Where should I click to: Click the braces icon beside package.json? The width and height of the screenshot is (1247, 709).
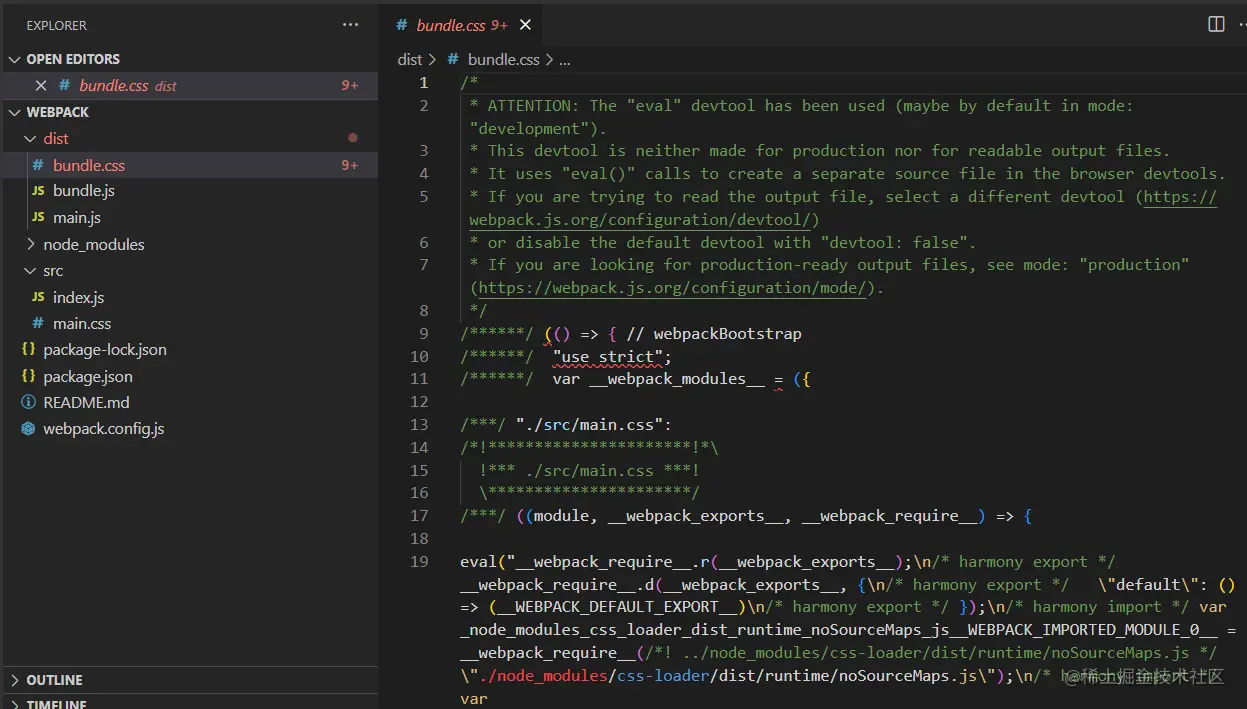tap(28, 376)
